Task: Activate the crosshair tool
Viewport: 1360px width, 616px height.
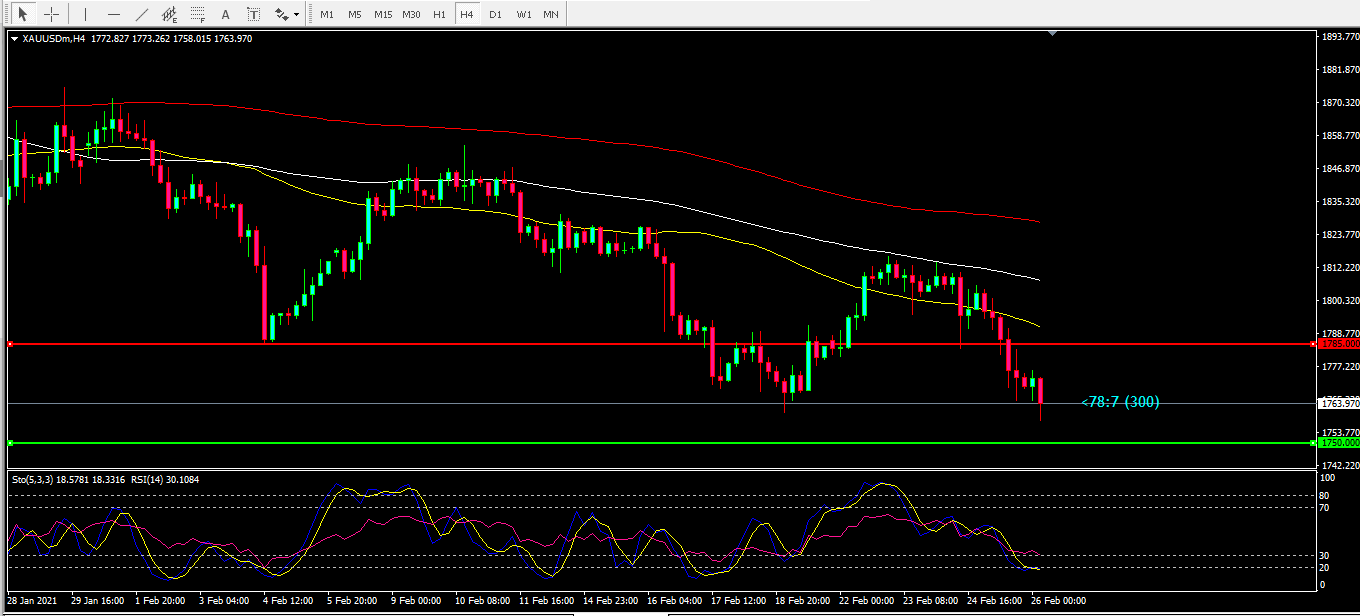Action: [x=51, y=14]
